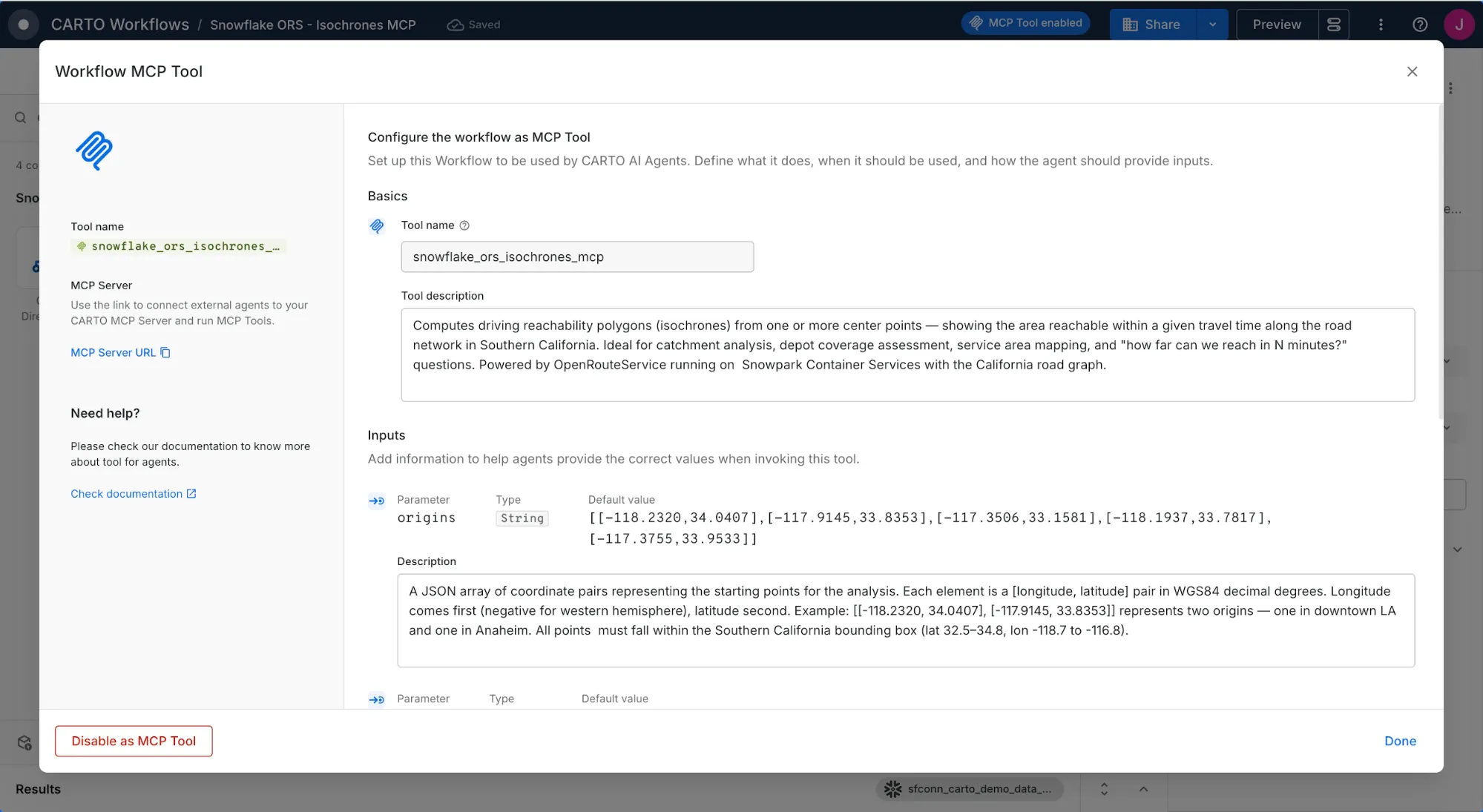Click the origins default value text
The image size is (1483, 812).
pos(930,528)
